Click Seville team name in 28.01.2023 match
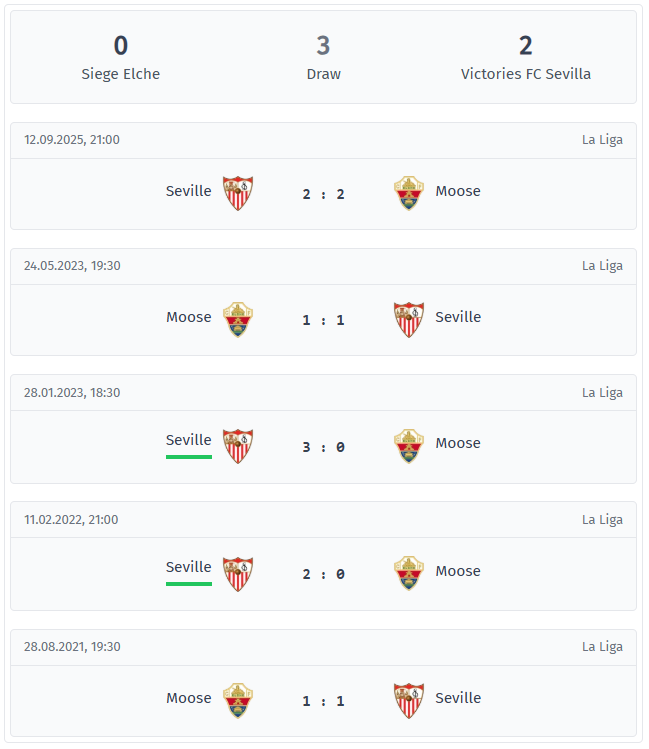649x749 pixels. 188,440
